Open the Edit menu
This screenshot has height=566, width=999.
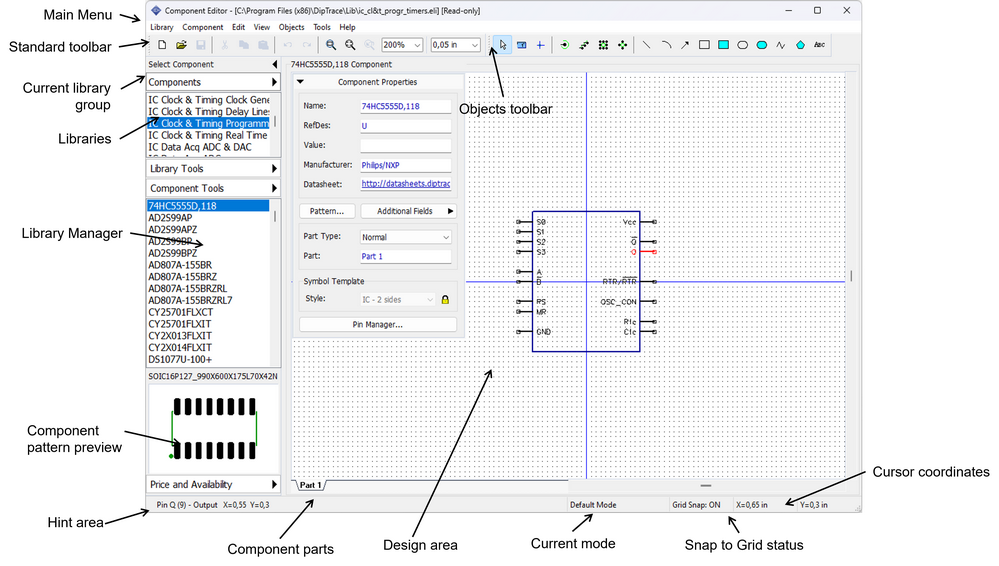pos(238,27)
